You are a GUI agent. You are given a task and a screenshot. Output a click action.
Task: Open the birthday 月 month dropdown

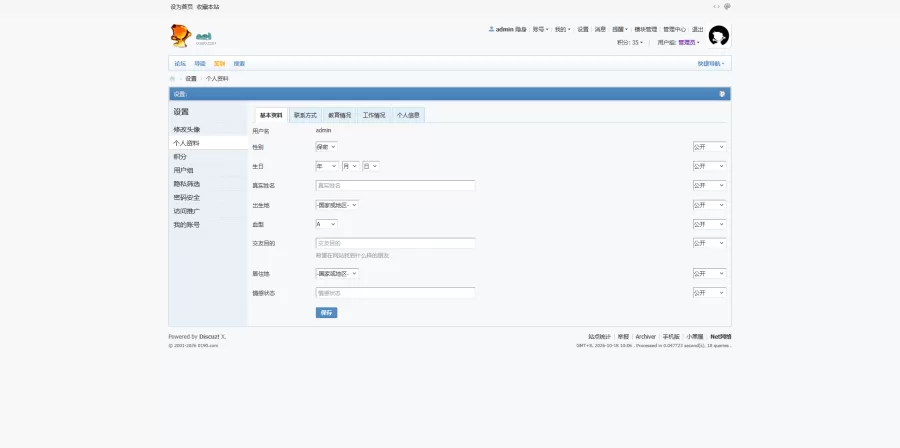(x=350, y=166)
